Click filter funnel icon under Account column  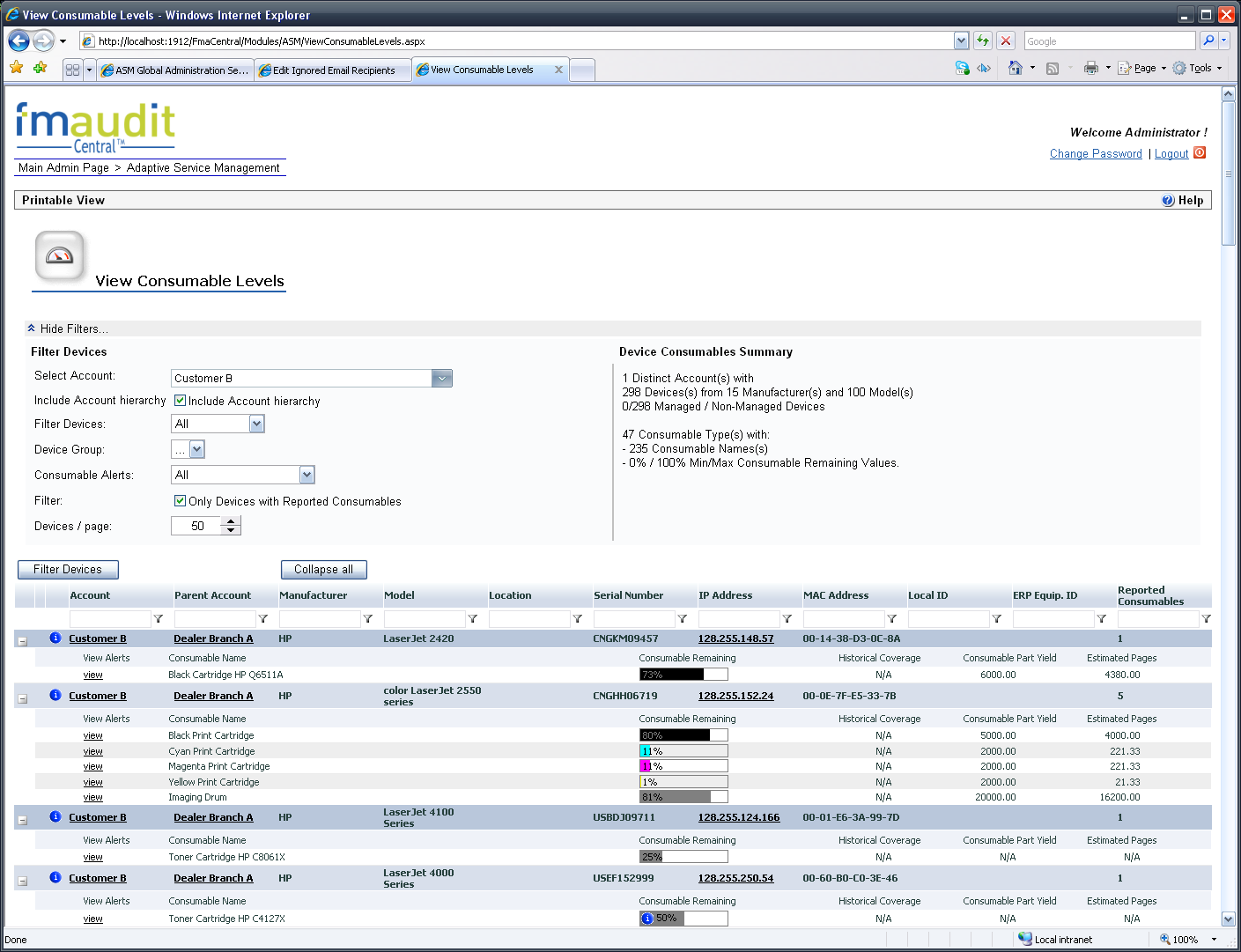click(159, 619)
